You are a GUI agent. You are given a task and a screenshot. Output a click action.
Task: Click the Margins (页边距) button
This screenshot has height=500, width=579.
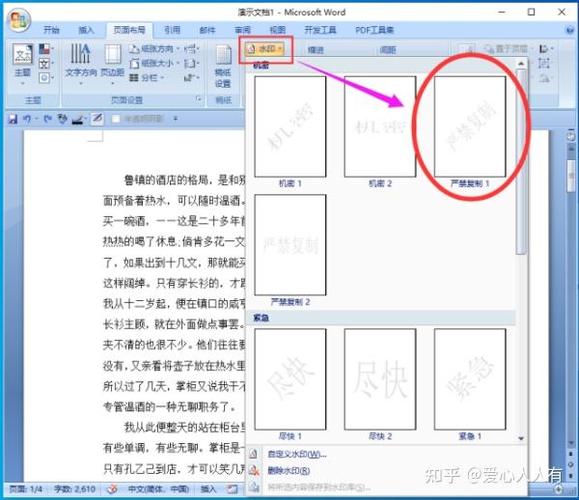click(113, 64)
